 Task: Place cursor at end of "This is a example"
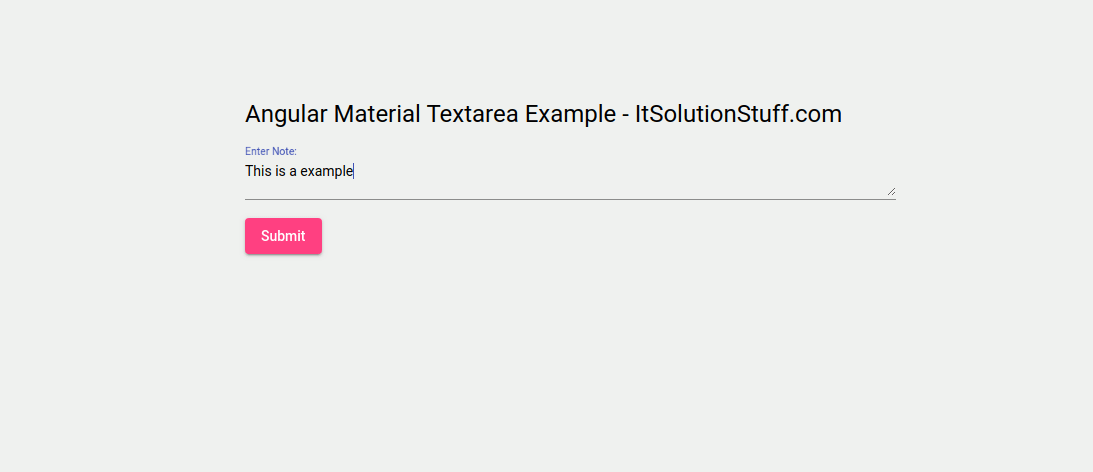(354, 171)
